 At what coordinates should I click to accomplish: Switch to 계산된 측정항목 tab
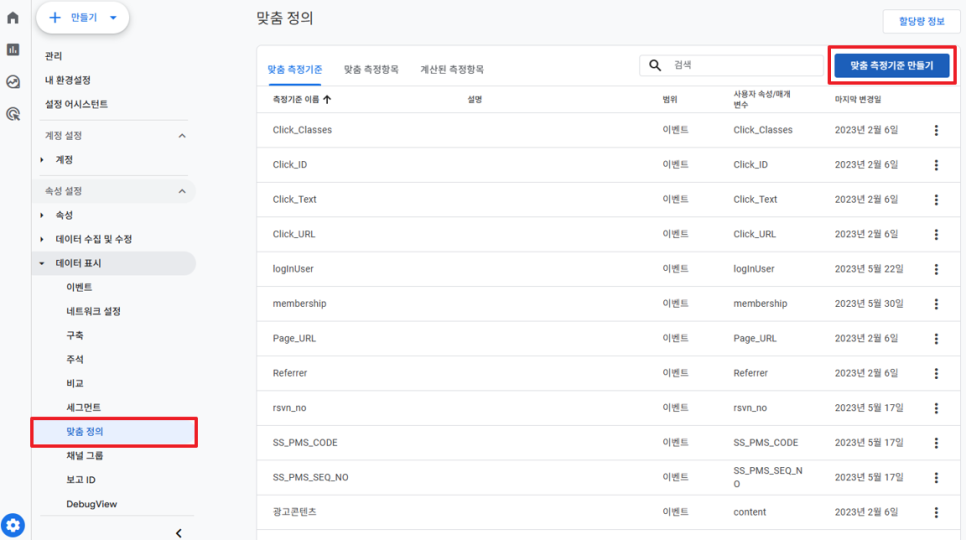click(x=452, y=70)
